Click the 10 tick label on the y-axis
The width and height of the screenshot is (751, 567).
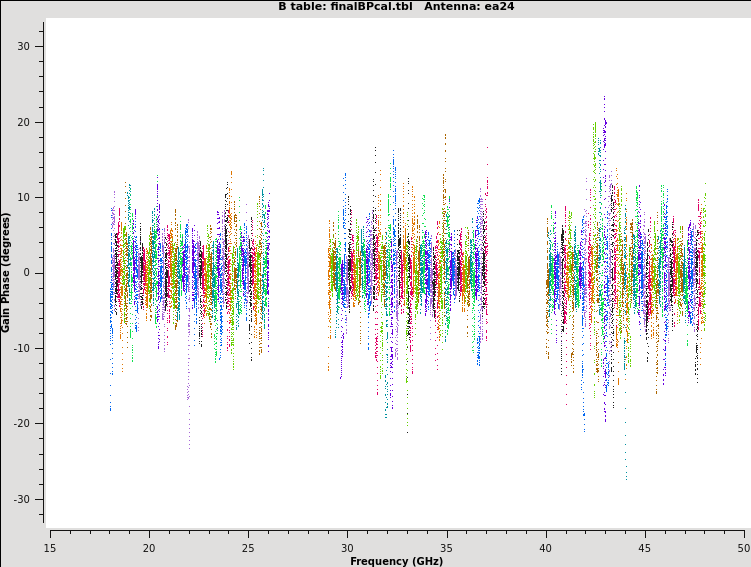click(x=24, y=198)
